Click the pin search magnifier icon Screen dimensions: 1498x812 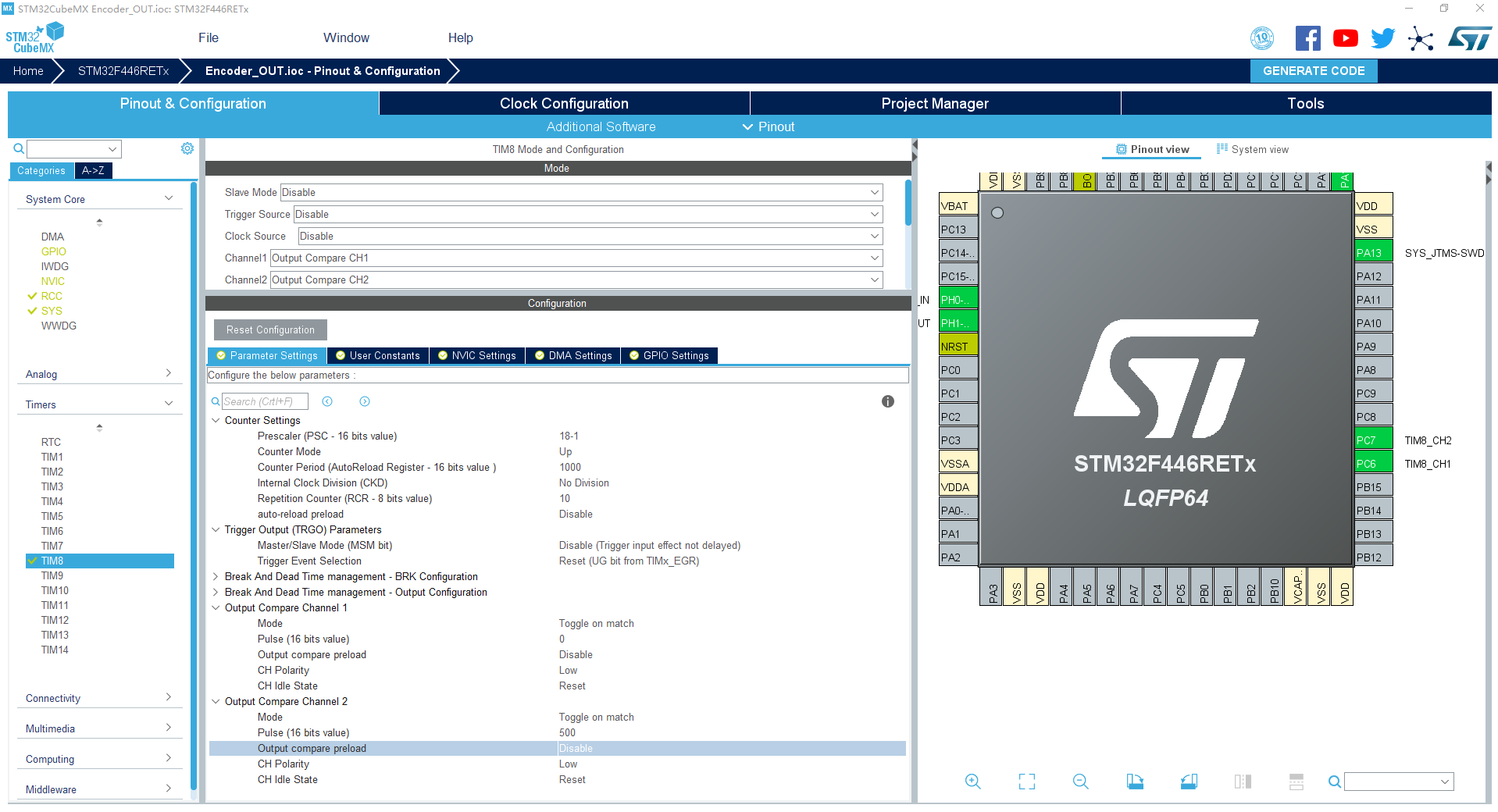[1335, 782]
